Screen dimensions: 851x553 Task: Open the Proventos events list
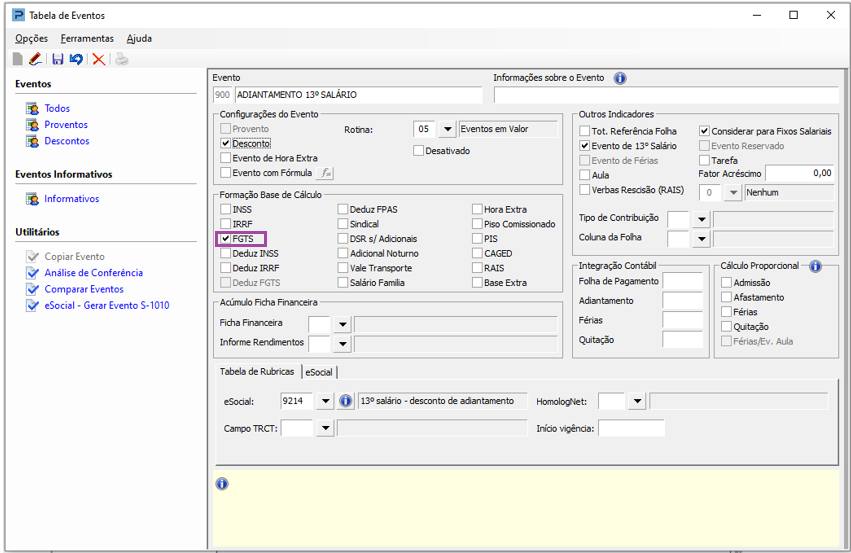[66, 125]
